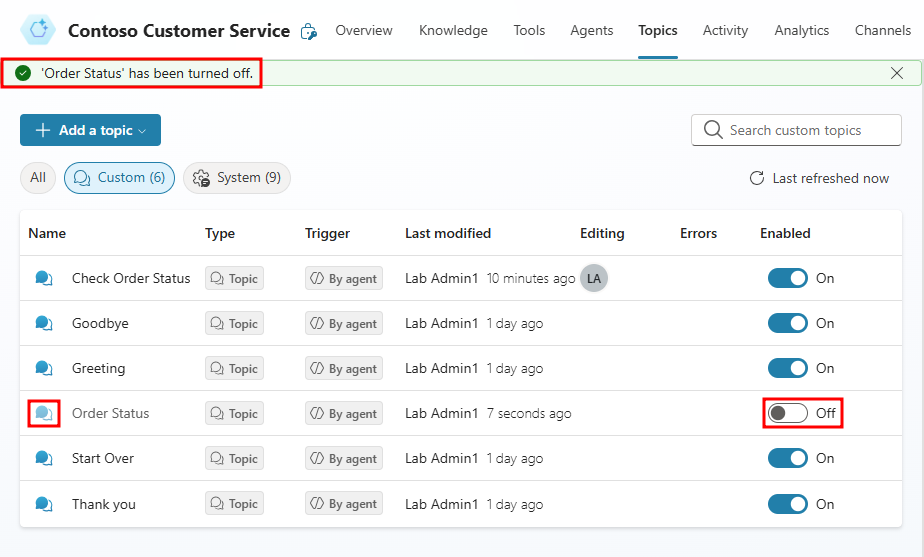Image resolution: width=924 pixels, height=557 pixels.
Task: Click the Contoso Customer Service title
Action: coord(179,31)
